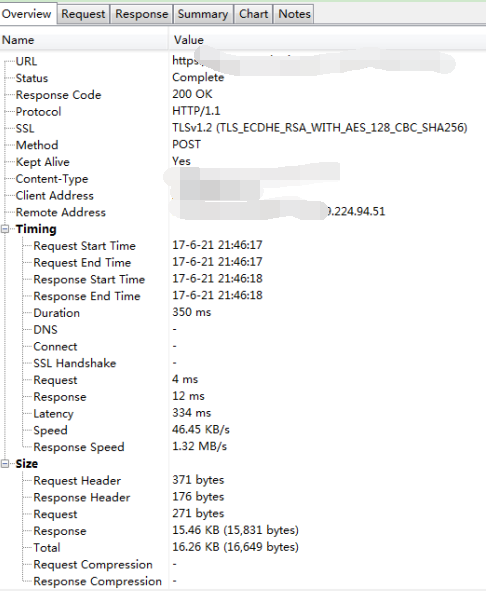The width and height of the screenshot is (486, 591).
Task: Switch to the Request tab
Action: click(x=83, y=14)
